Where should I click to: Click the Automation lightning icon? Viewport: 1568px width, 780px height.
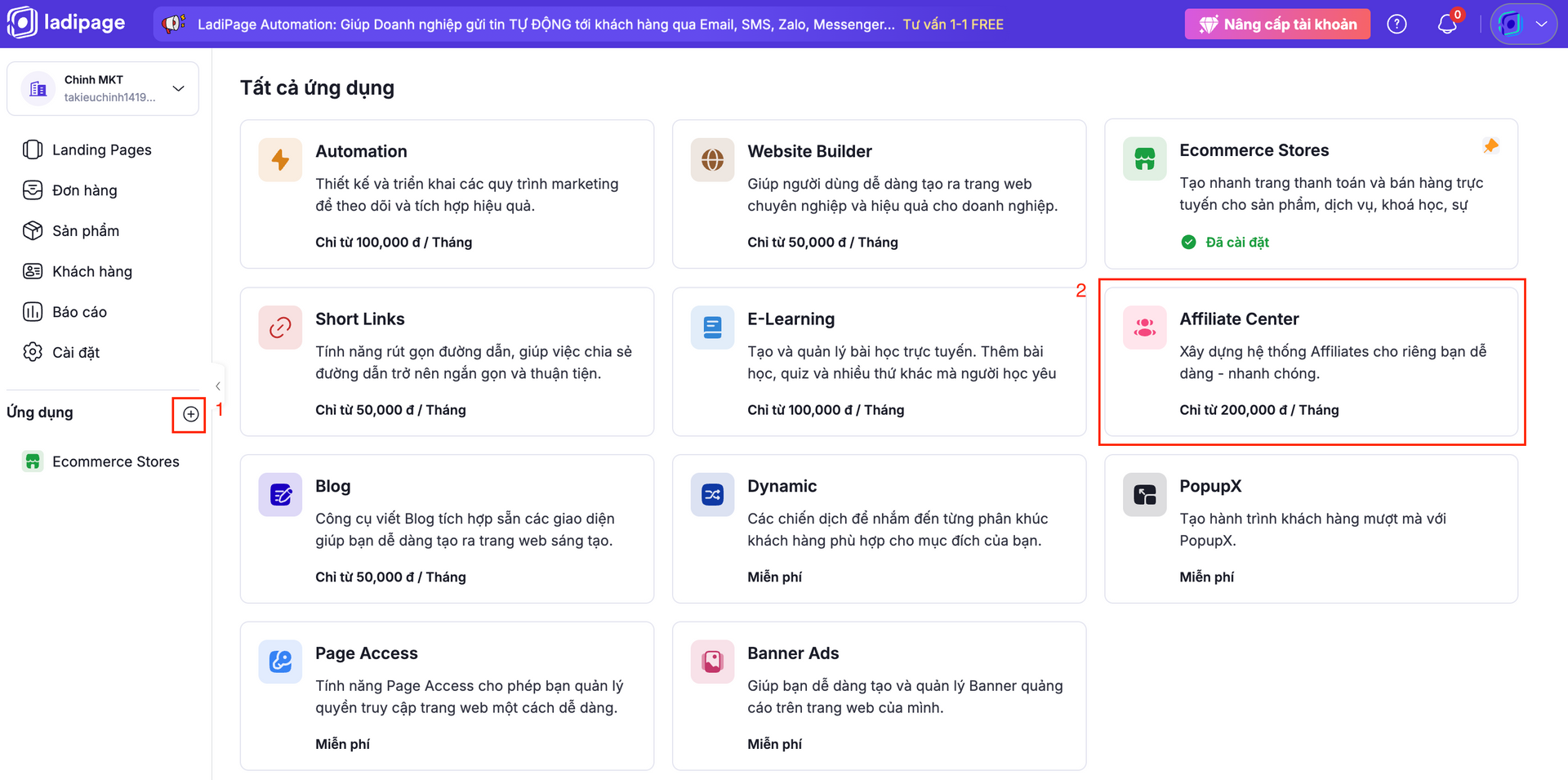280,159
